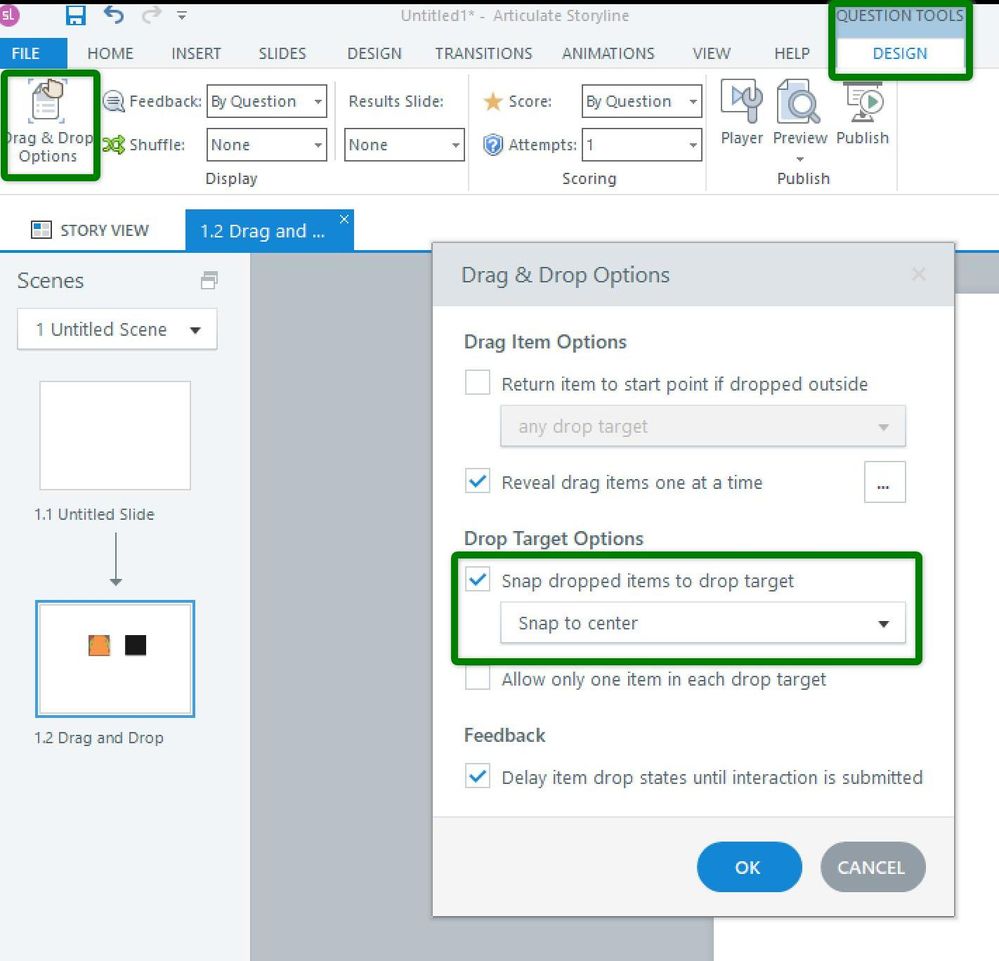Click the 1.1 Untitled Slide label
Image resolution: width=999 pixels, height=961 pixels.
tap(94, 514)
